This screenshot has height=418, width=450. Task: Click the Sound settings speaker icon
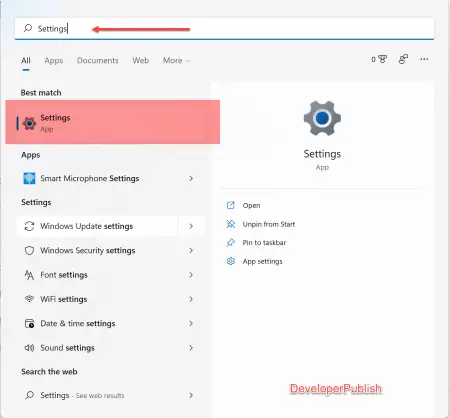[29, 348]
